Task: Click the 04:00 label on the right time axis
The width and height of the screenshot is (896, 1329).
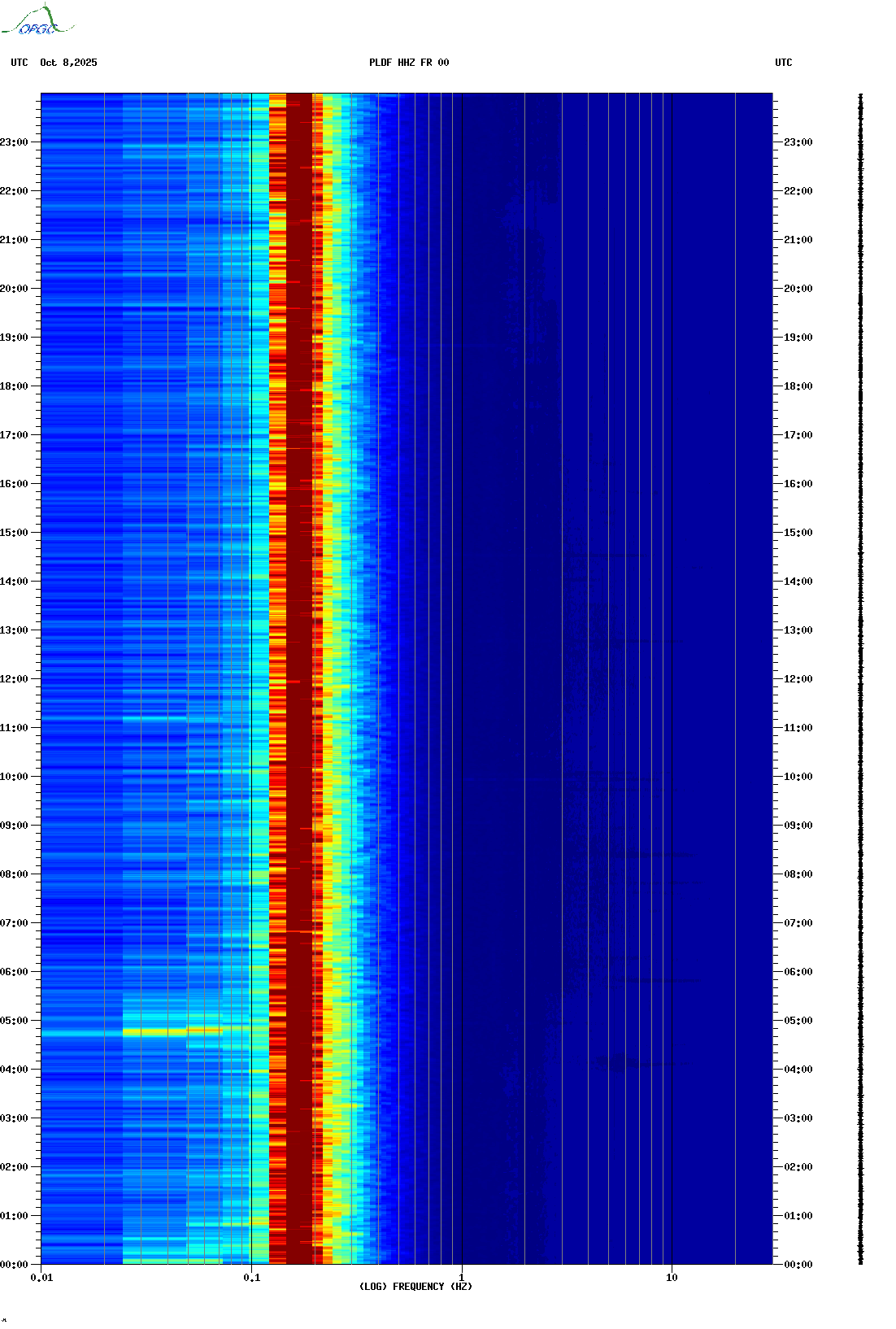Action: pos(798,1070)
